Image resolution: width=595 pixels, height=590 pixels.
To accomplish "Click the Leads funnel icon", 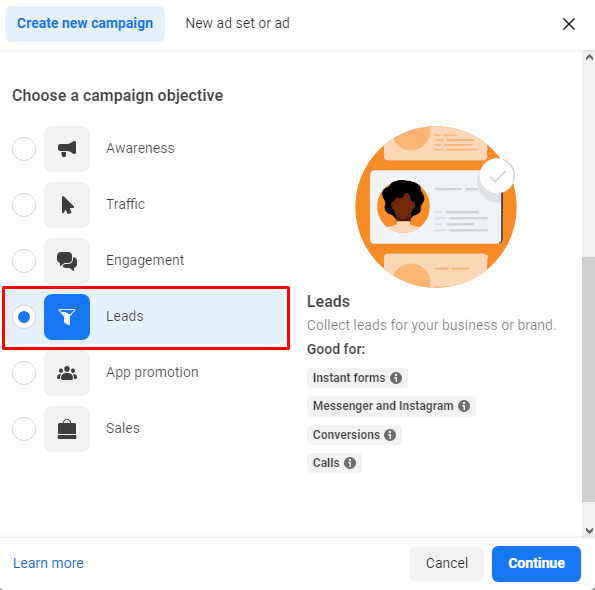I will pos(67,317).
